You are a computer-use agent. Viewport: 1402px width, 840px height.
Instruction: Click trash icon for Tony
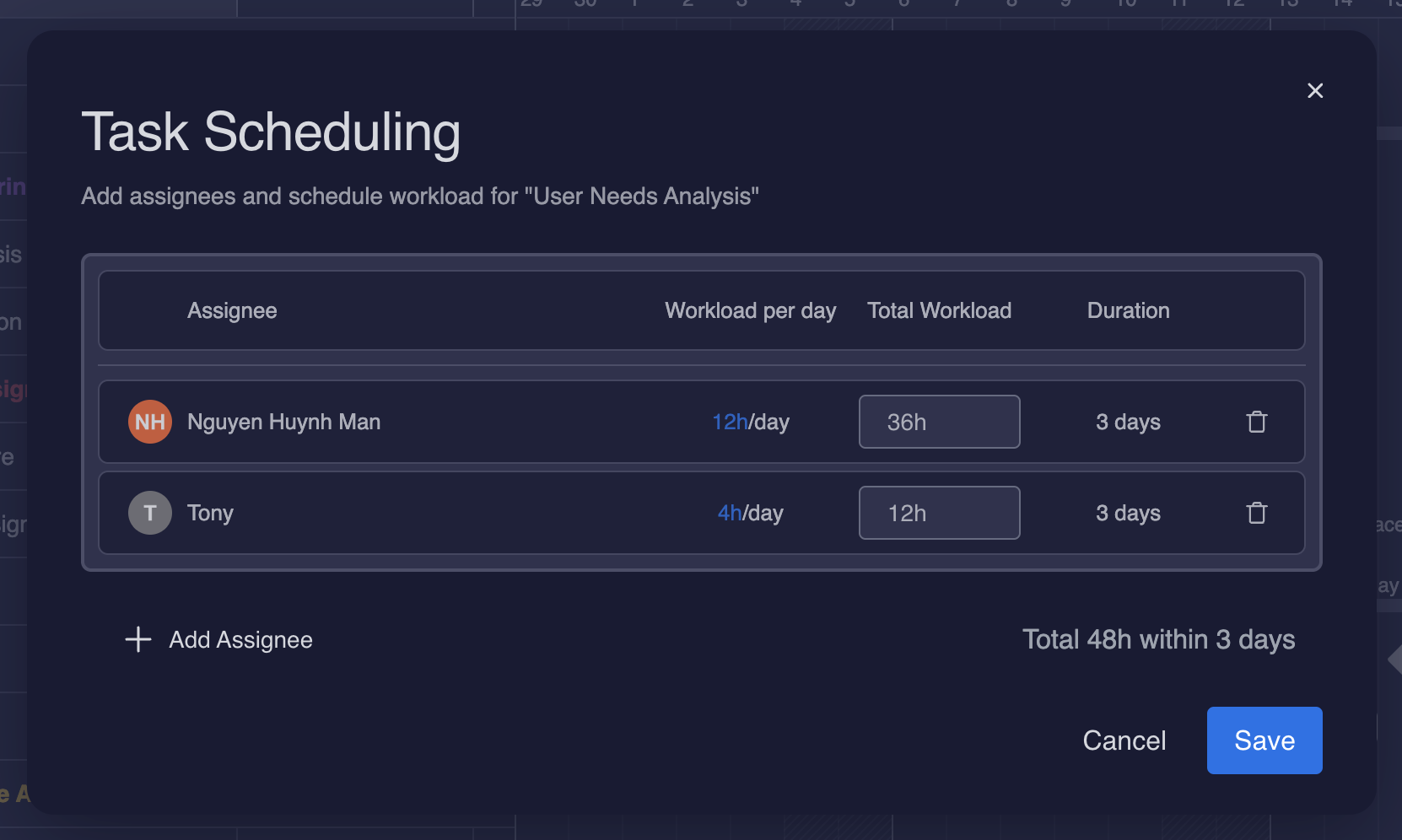[x=1257, y=513]
